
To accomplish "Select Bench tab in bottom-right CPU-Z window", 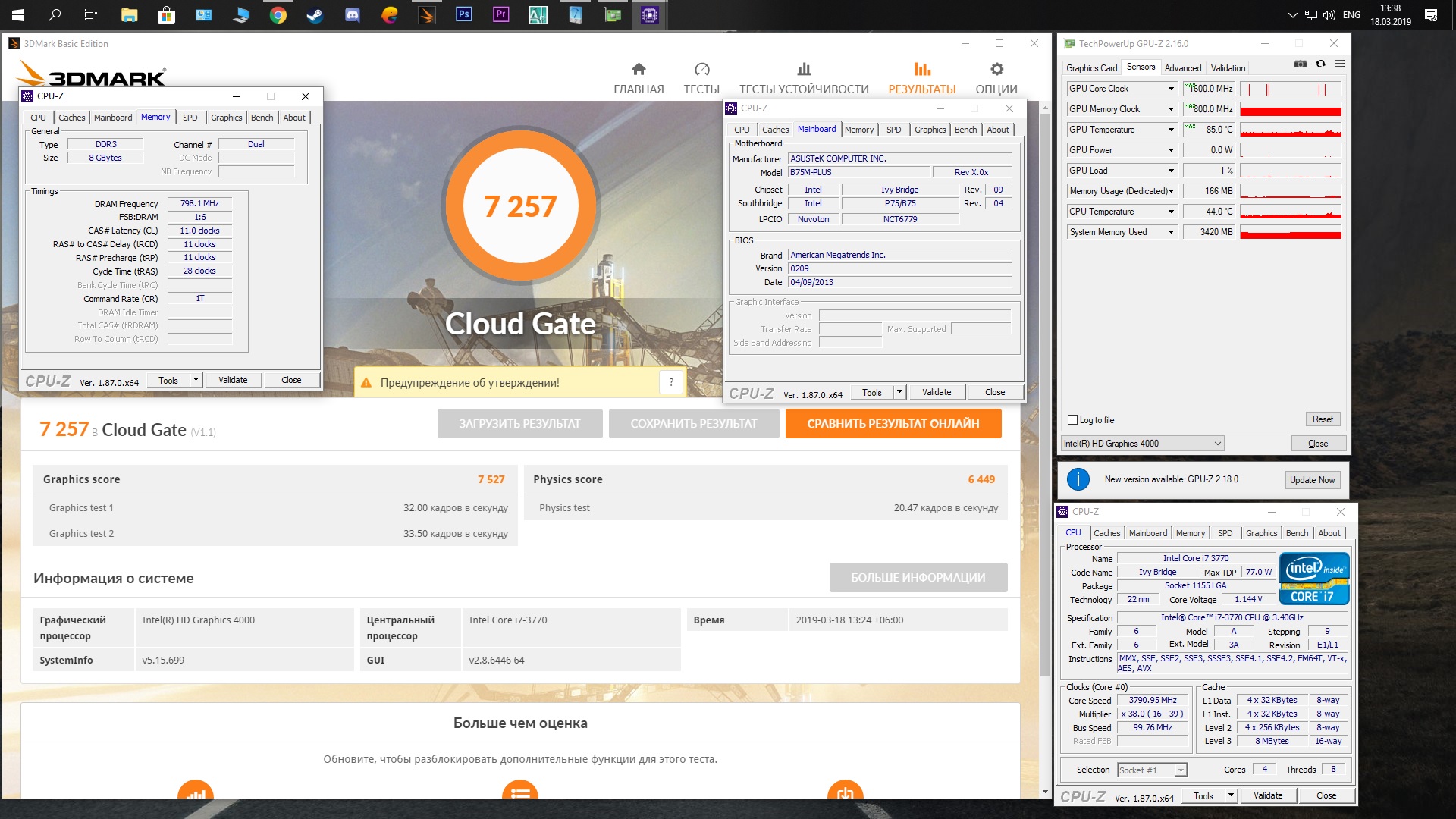I will (x=1297, y=533).
